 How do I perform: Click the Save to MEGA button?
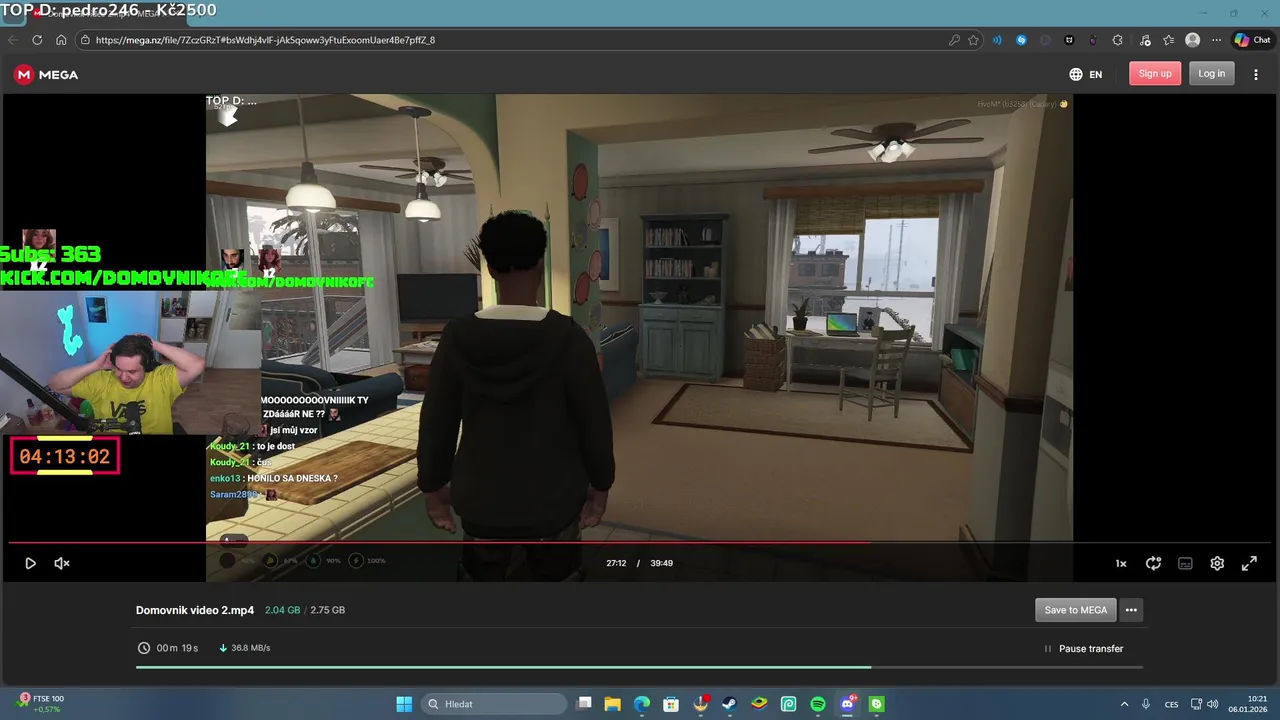pyautogui.click(x=1075, y=610)
